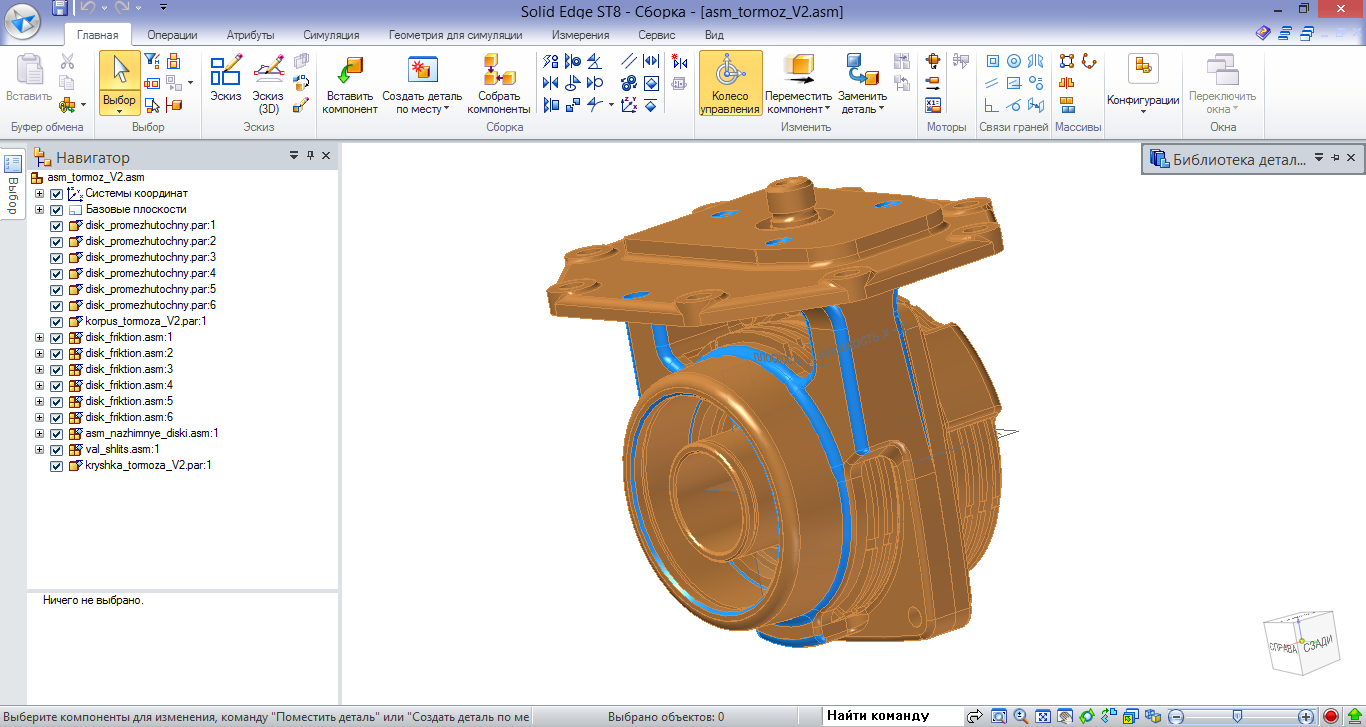The height and width of the screenshot is (727, 1366).
Task: Click the gear relationship icon in Сборка
Action: [x=629, y=83]
